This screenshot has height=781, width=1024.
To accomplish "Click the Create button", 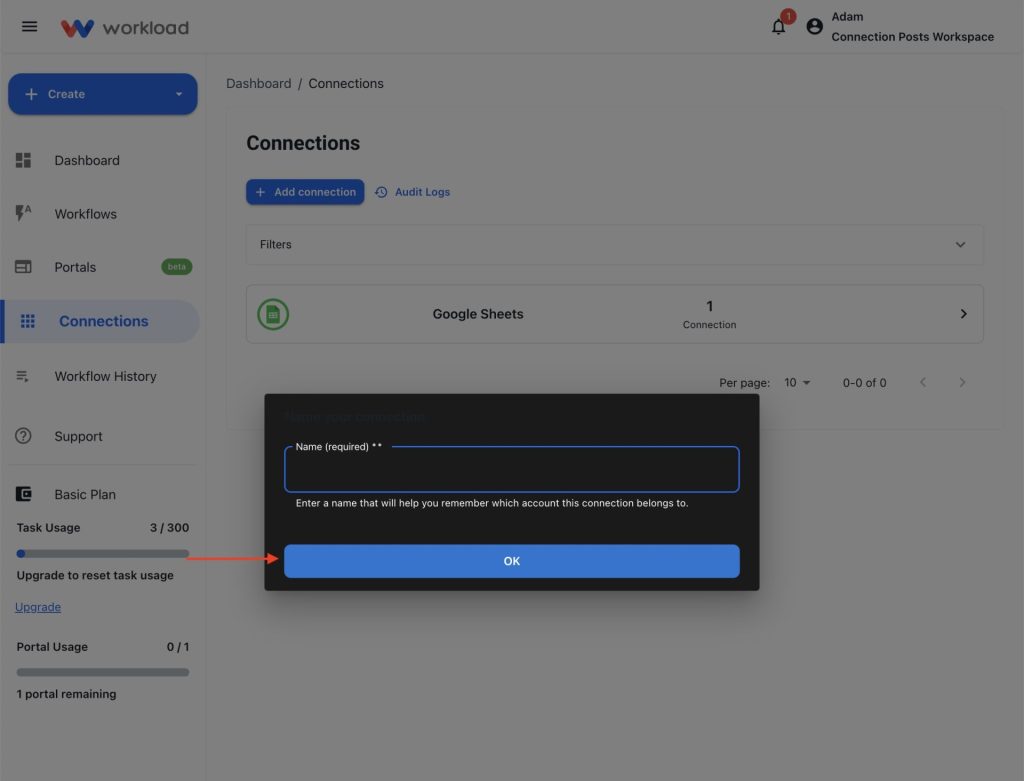I will pyautogui.click(x=103, y=94).
